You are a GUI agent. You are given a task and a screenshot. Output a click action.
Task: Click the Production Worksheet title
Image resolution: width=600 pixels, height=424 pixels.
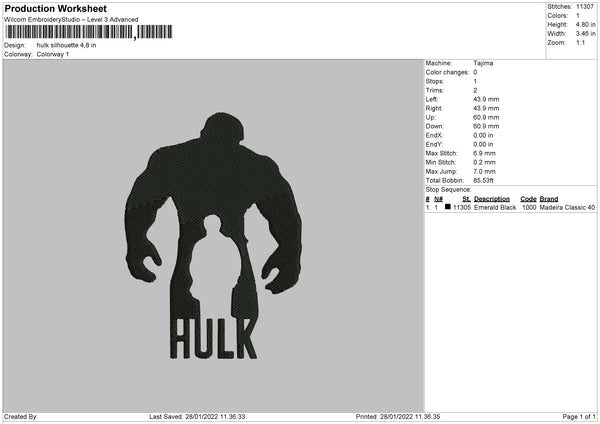tap(55, 8)
